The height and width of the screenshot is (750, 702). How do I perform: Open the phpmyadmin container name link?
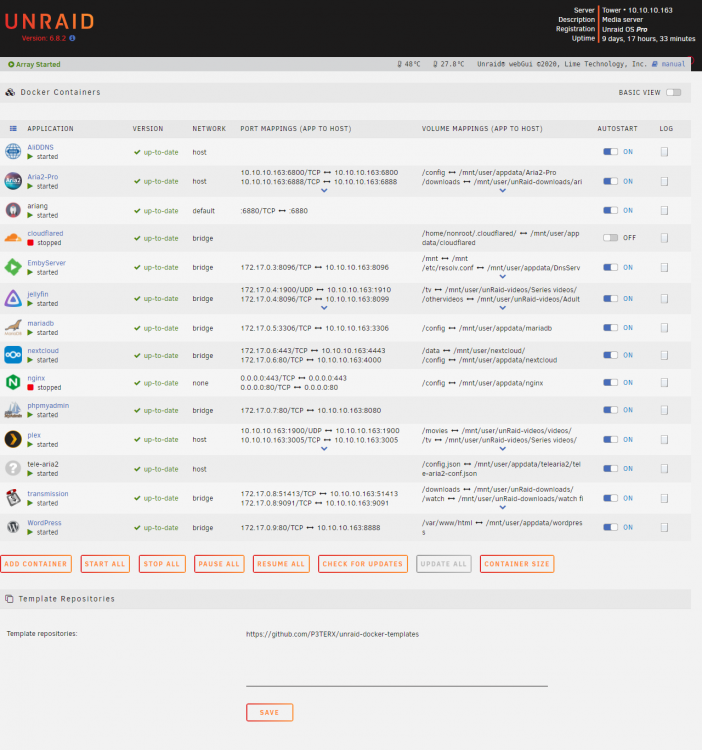[x=48, y=406]
